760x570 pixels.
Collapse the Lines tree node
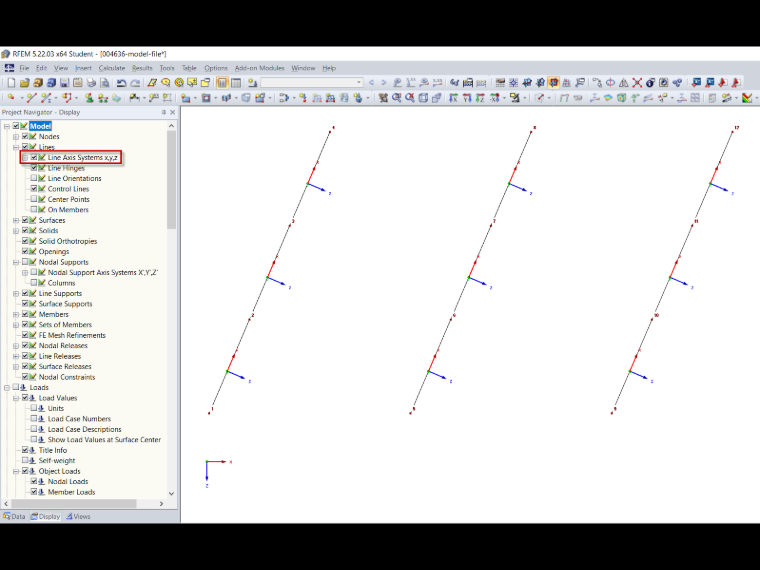[x=16, y=147]
